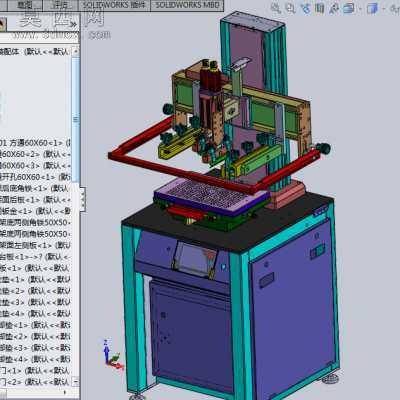The height and width of the screenshot is (400, 400).
Task: Click the XYZ orientation triad in the viewport
Action: point(112,355)
